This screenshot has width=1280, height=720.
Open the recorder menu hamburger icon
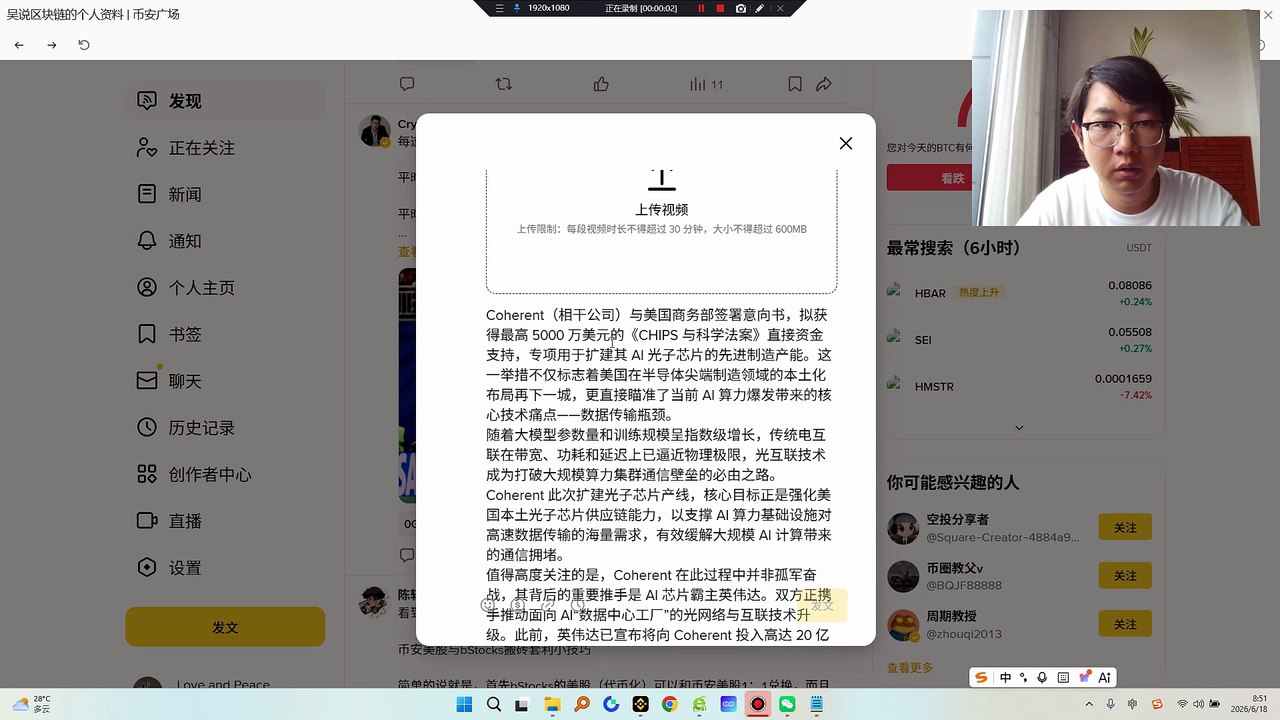click(499, 8)
